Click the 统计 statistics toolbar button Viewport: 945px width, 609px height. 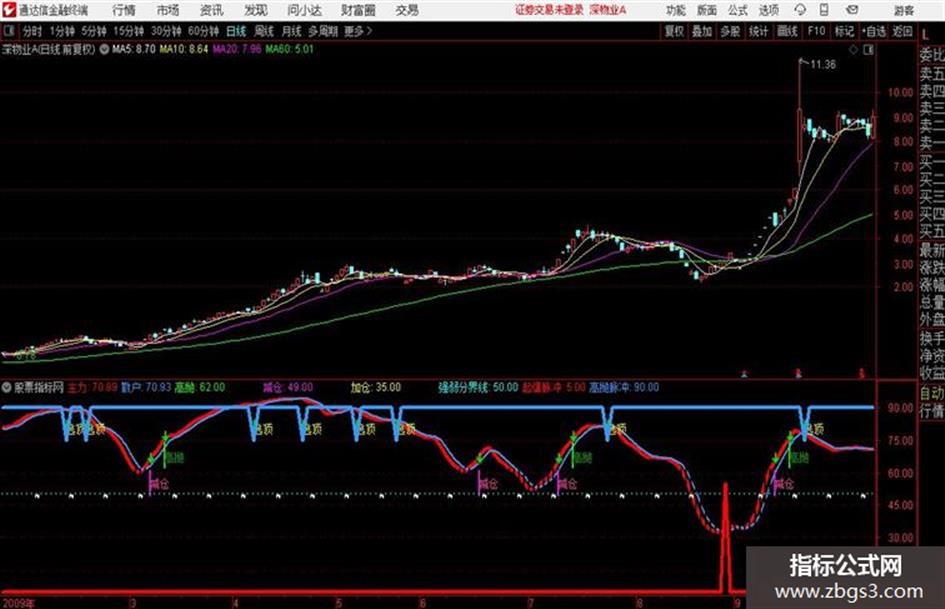[x=758, y=31]
